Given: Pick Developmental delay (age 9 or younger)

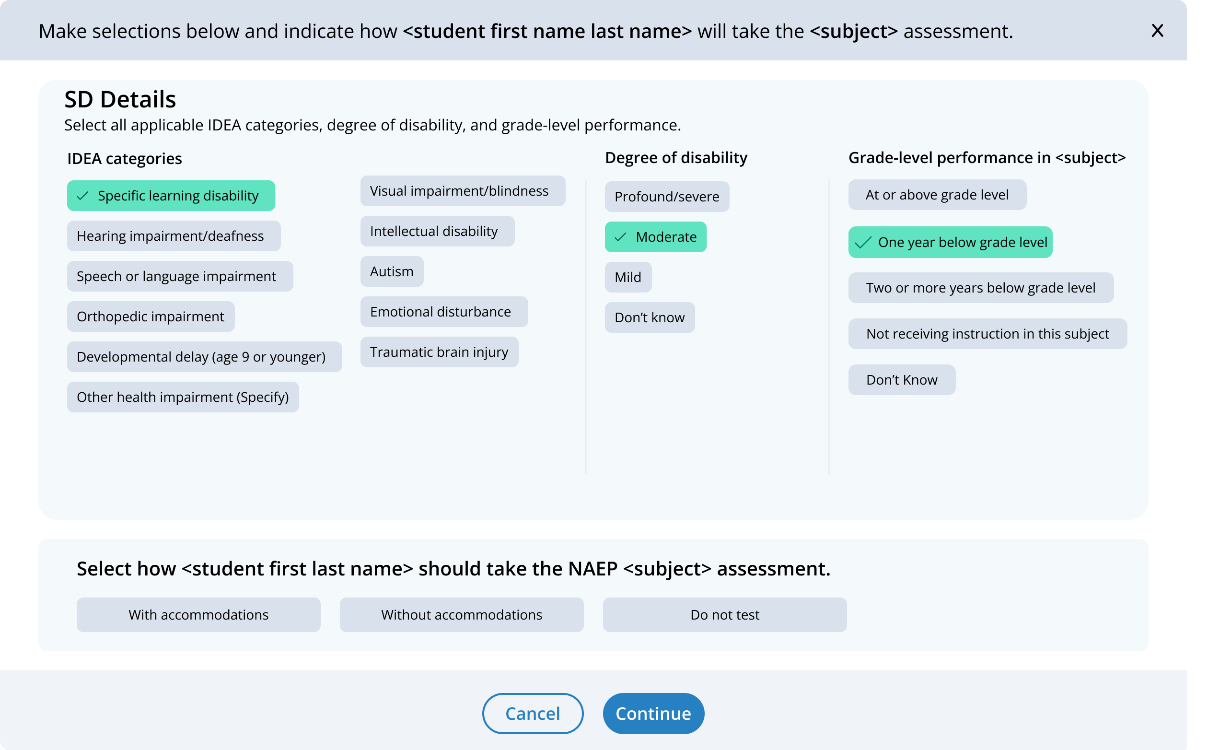Looking at the screenshot, I should point(204,356).
